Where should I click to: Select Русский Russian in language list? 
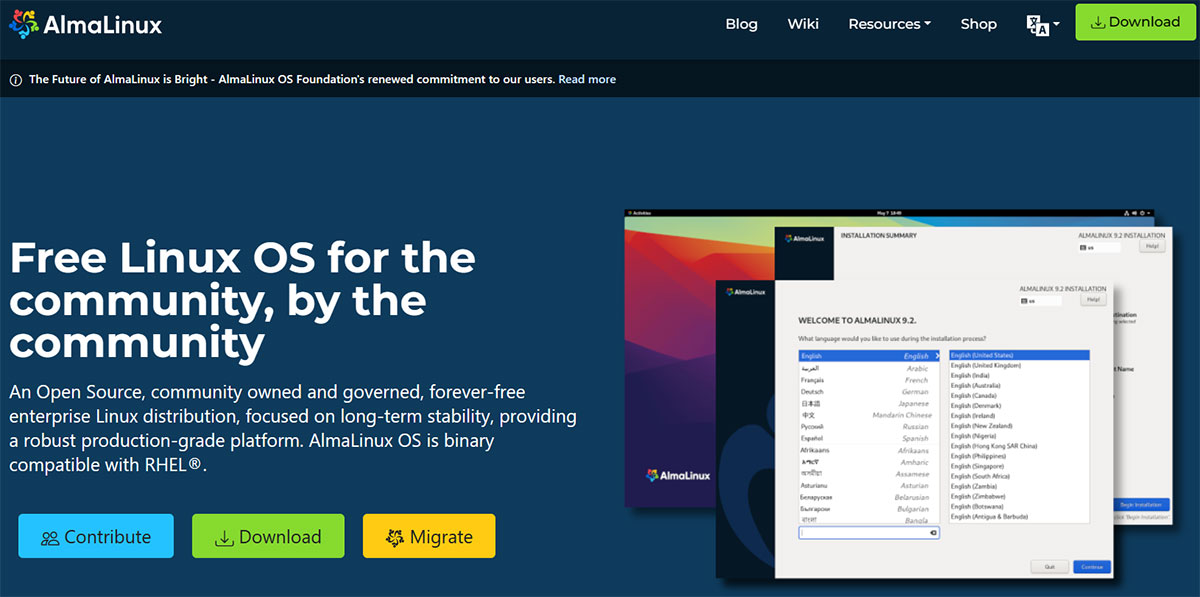[x=869, y=427]
